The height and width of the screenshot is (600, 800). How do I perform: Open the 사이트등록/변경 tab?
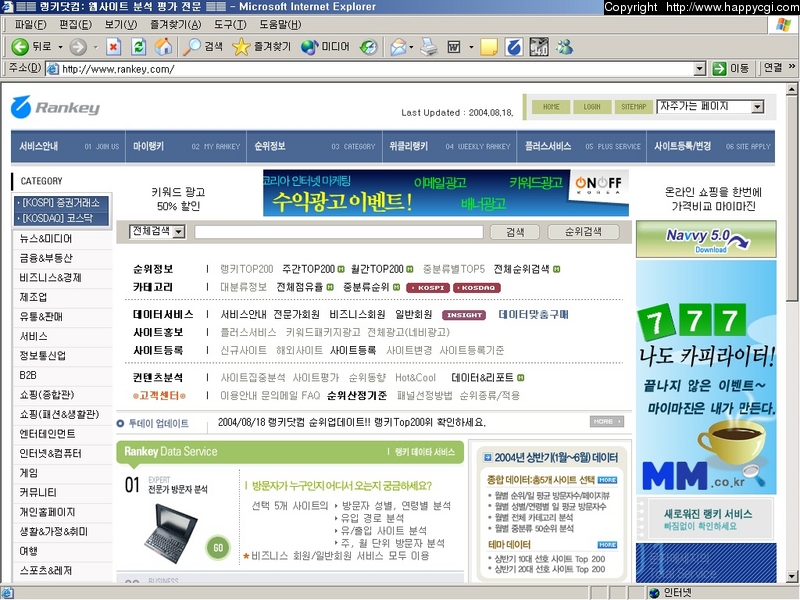click(711, 146)
